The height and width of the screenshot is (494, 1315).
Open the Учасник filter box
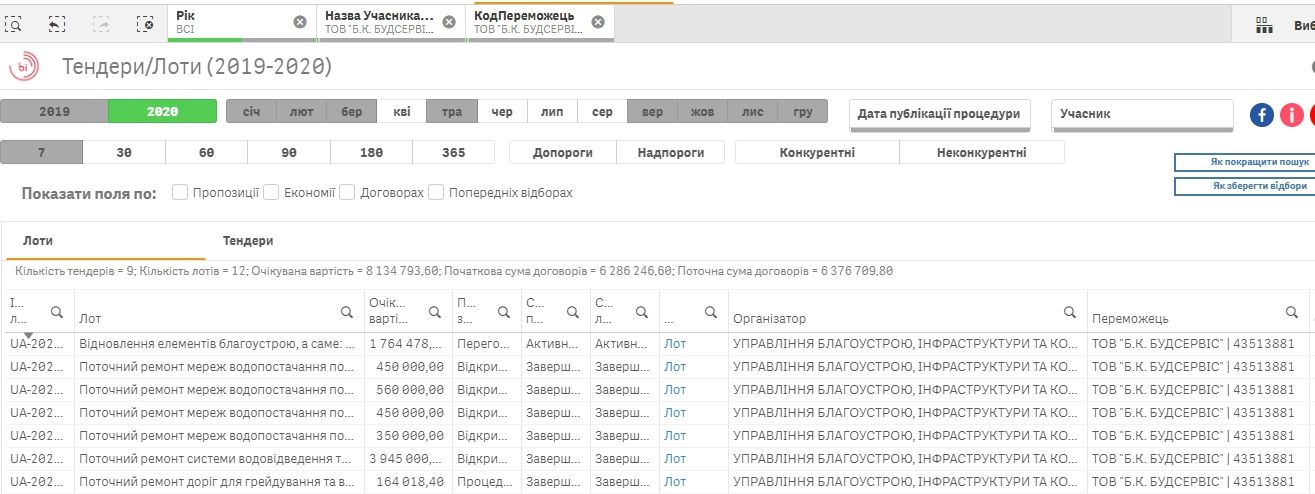click(1142, 114)
